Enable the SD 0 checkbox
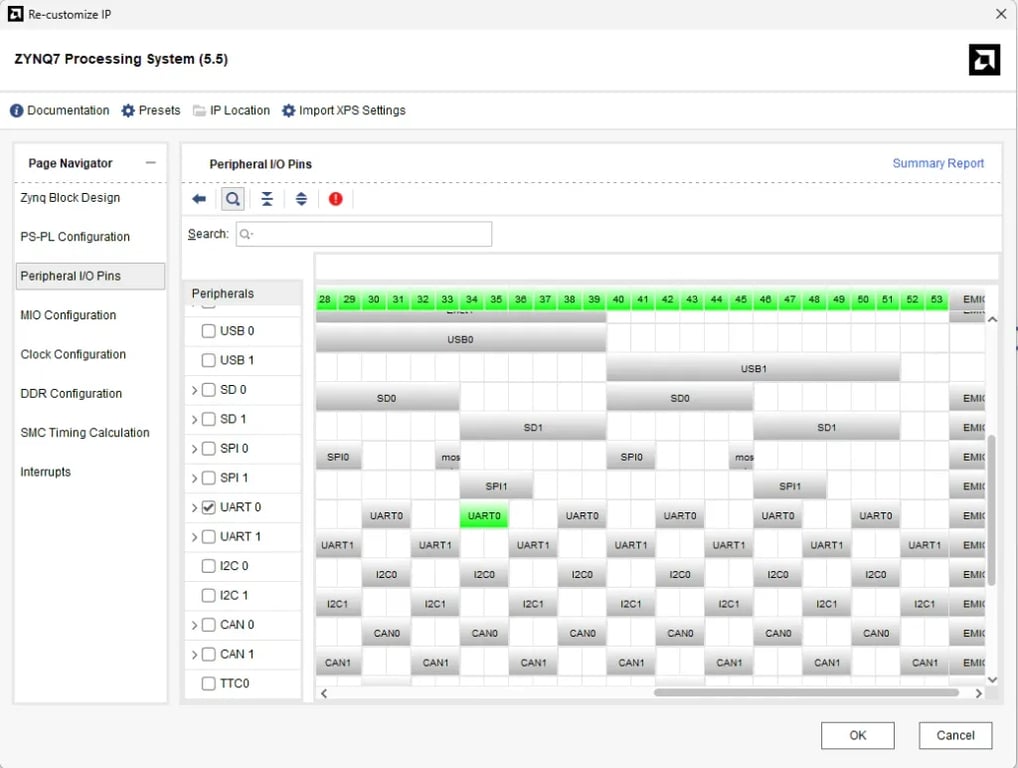This screenshot has height=768, width=1018. tap(208, 390)
